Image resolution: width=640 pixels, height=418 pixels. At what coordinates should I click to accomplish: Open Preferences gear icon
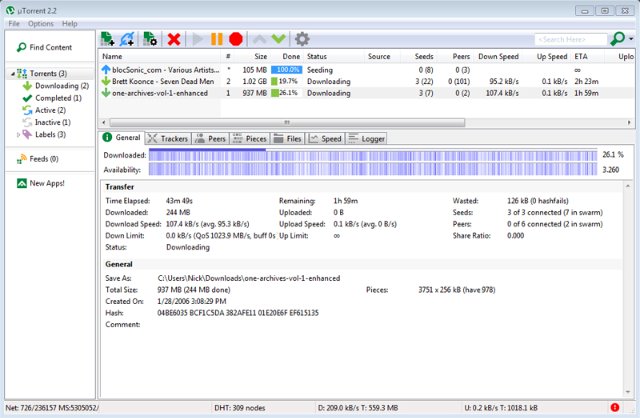[x=302, y=39]
